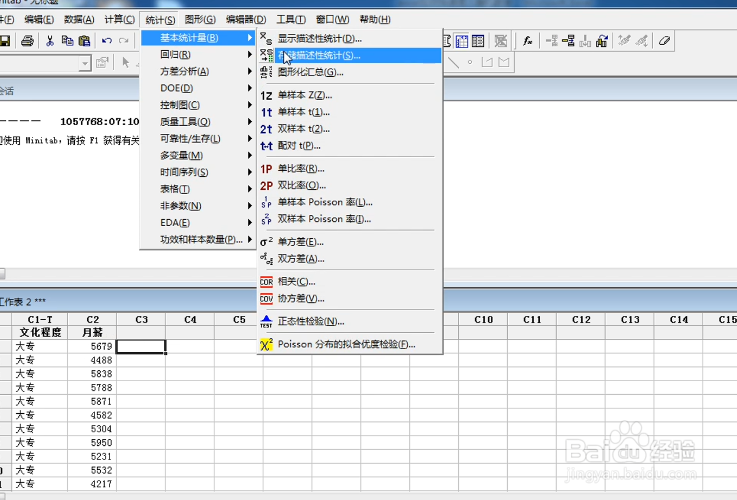Open the 窗口(W) menu
737x500 pixels.
332,20
